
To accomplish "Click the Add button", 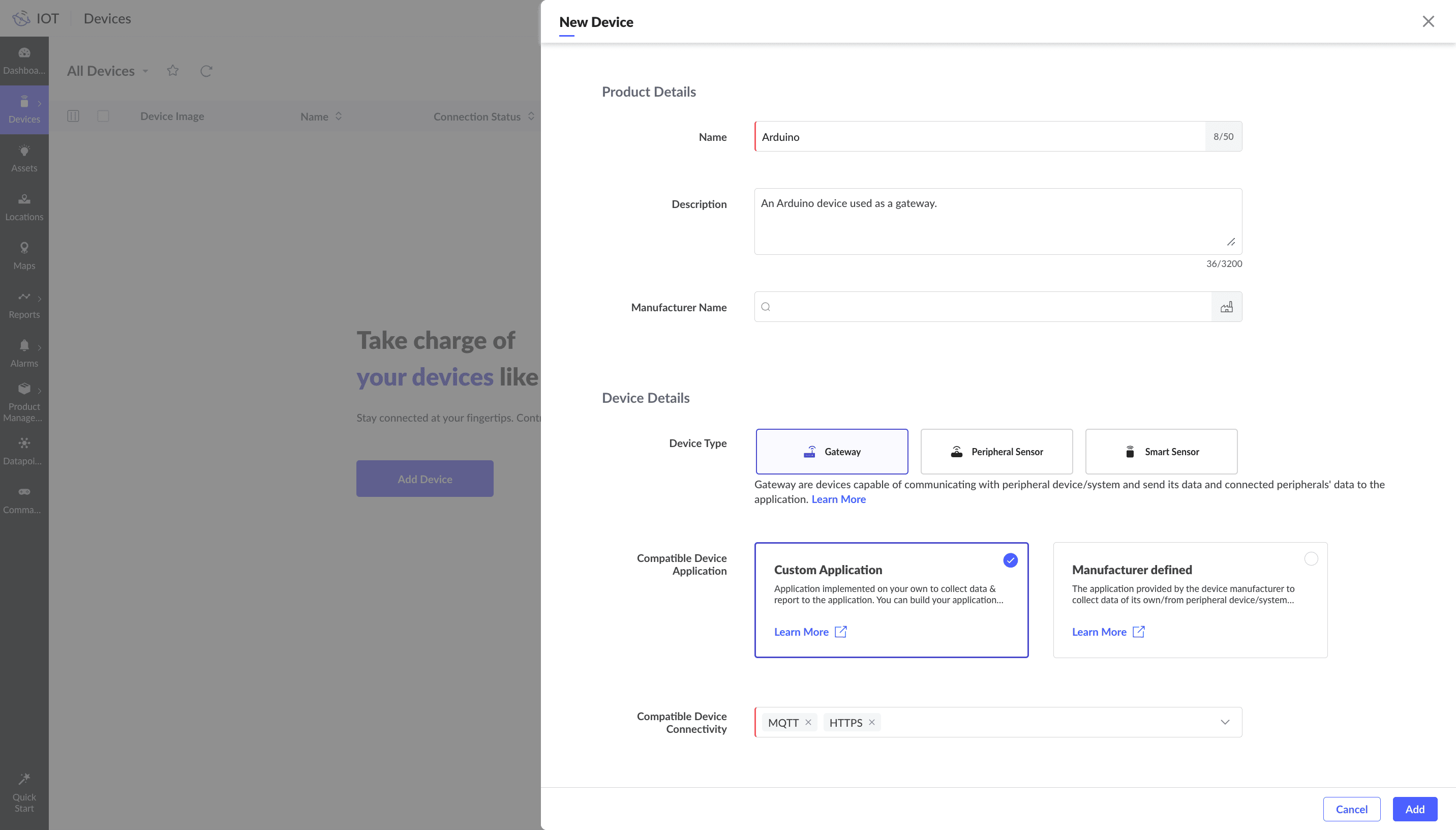I will tap(1414, 809).
